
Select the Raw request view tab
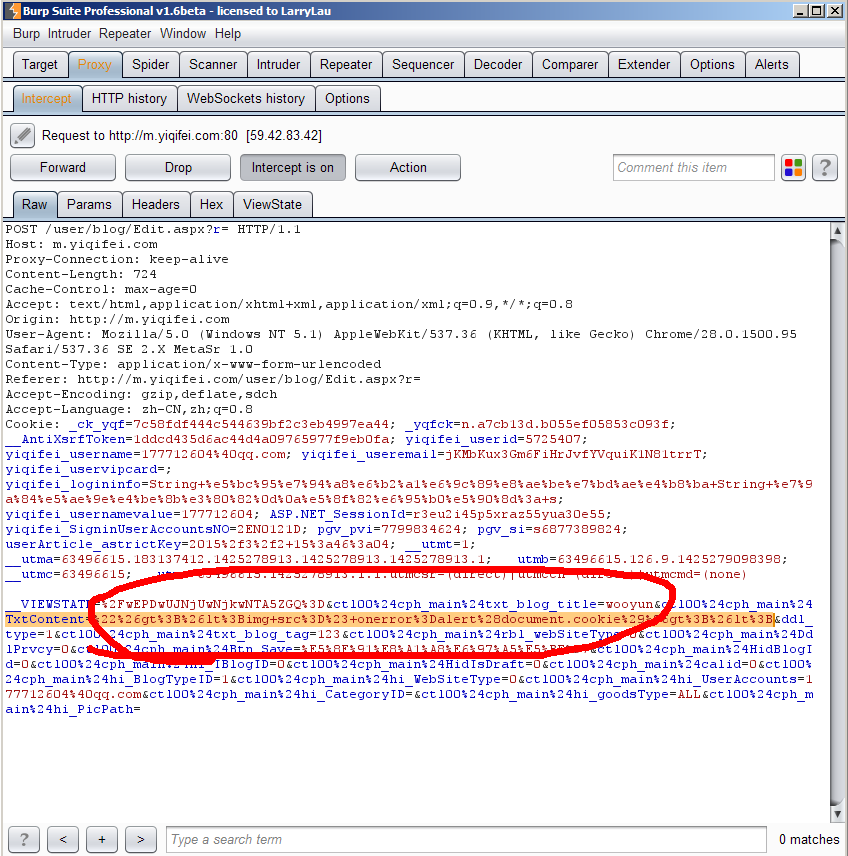pos(34,205)
